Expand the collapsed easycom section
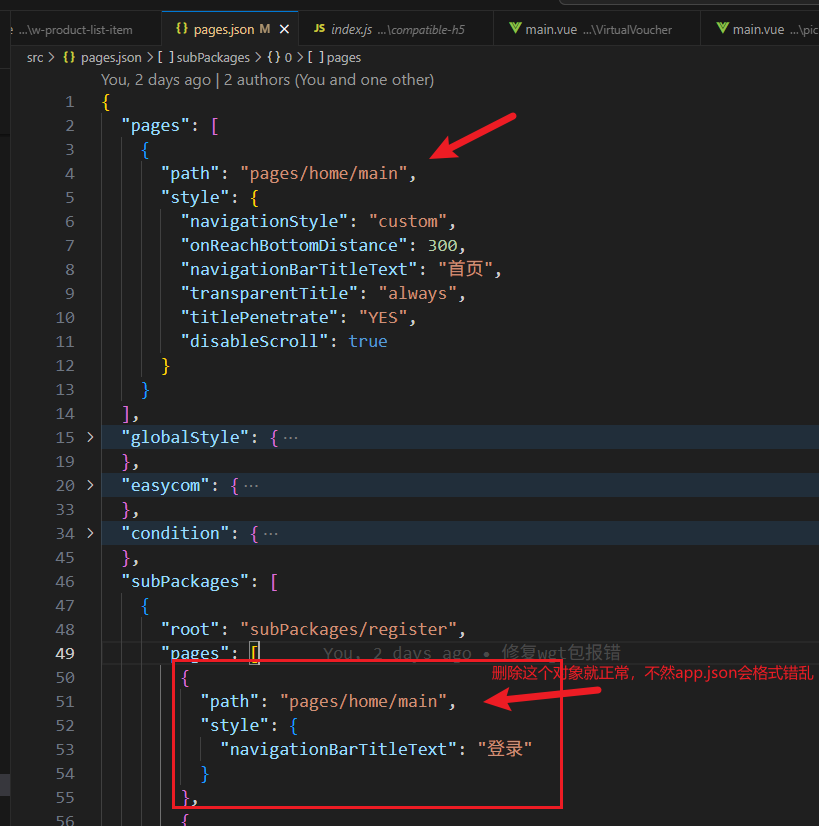 pyautogui.click(x=90, y=485)
